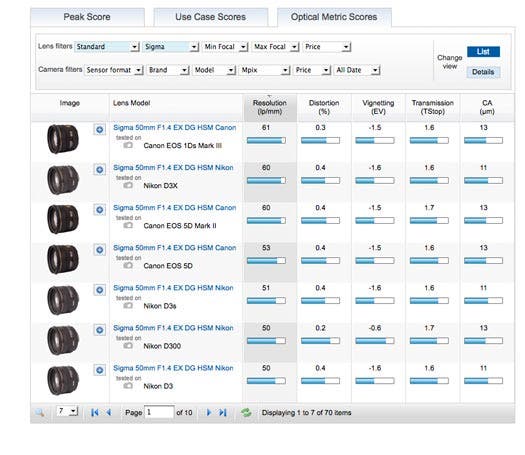Click CA bar in the Nikon D3 row
This screenshot has height=455, width=525.
point(483,381)
